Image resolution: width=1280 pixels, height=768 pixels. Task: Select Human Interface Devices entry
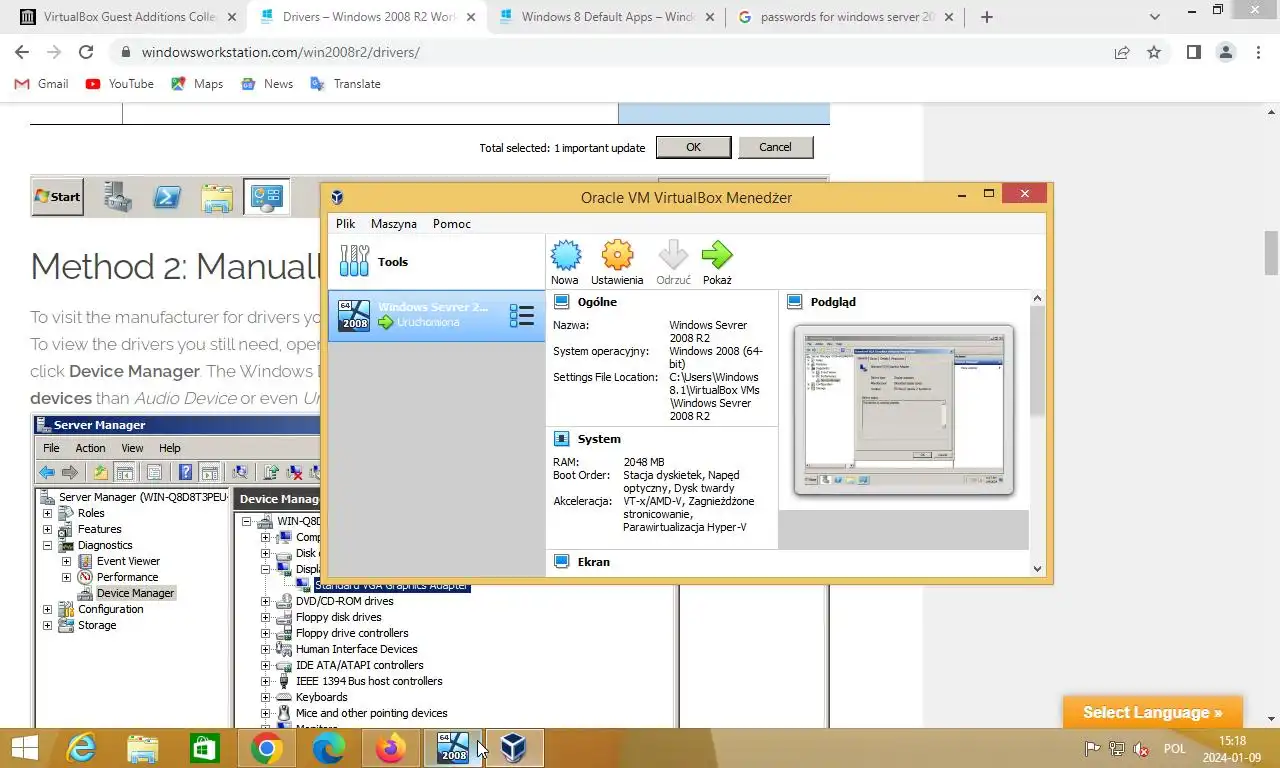[357, 649]
